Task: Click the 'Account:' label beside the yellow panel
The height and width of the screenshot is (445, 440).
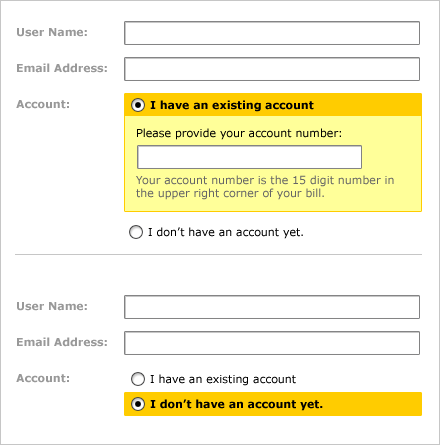Action: tap(43, 104)
